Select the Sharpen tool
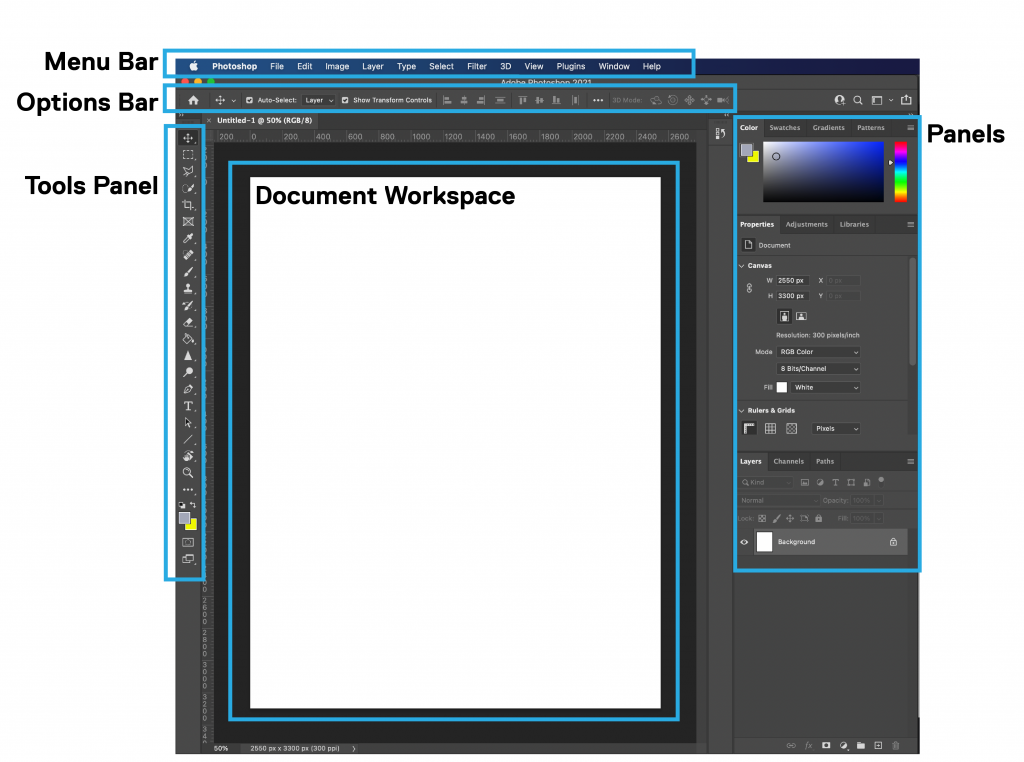Viewport: 1024px width, 762px height. click(188, 356)
